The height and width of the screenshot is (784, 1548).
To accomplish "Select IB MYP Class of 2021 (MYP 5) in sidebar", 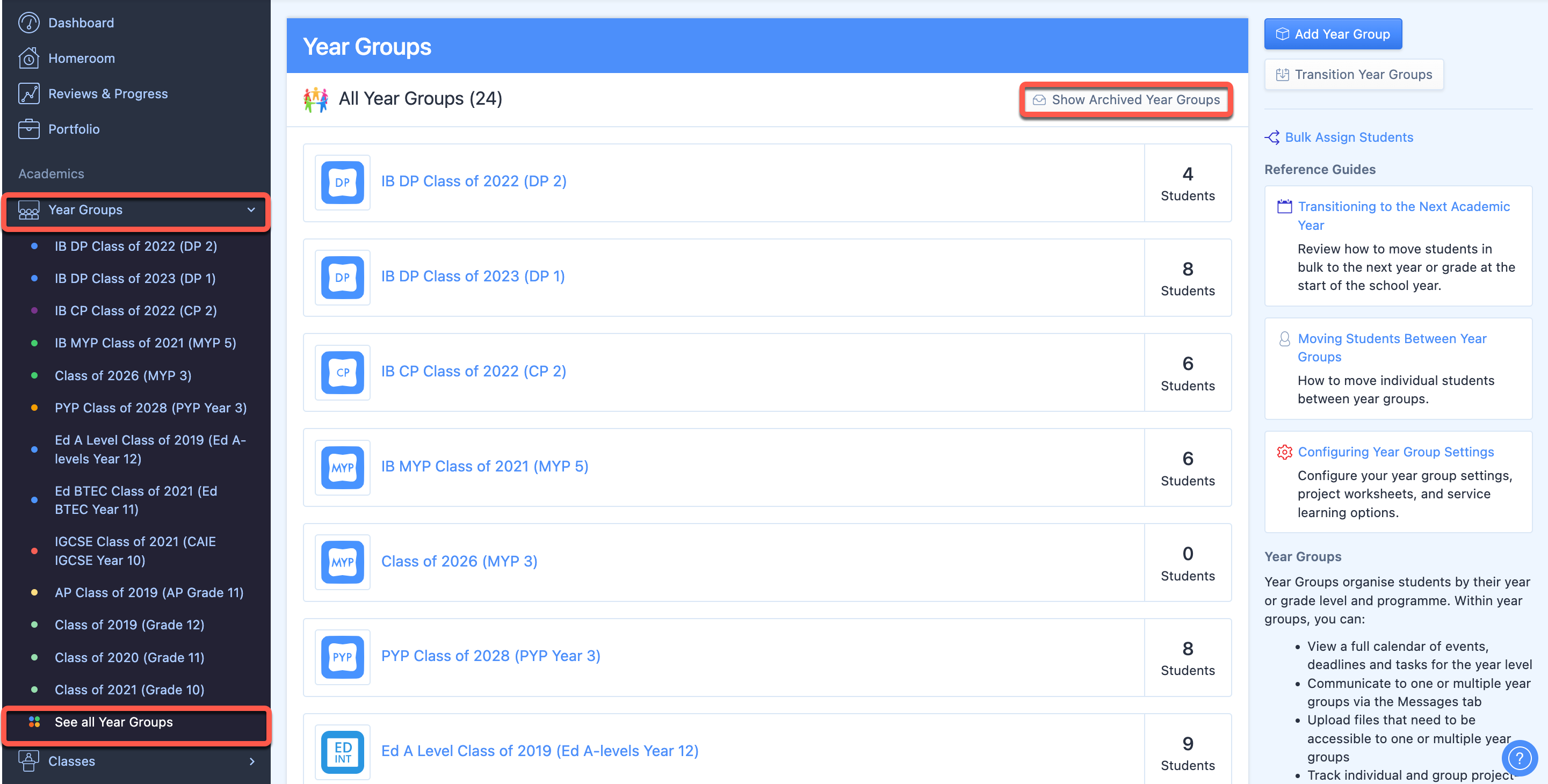I will click(146, 343).
